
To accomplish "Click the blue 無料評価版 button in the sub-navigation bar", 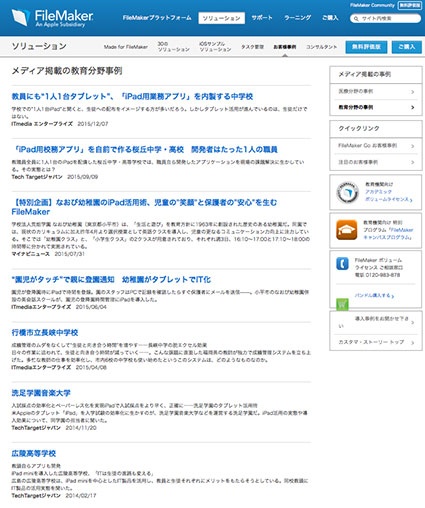I will tap(366, 47).
